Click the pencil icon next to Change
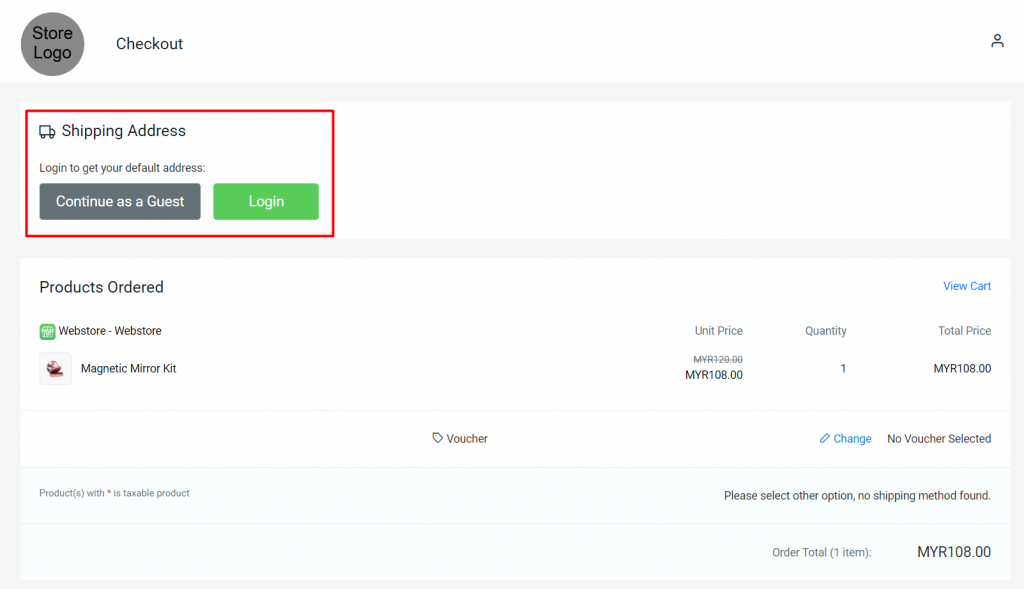This screenshot has height=589, width=1024. point(824,438)
